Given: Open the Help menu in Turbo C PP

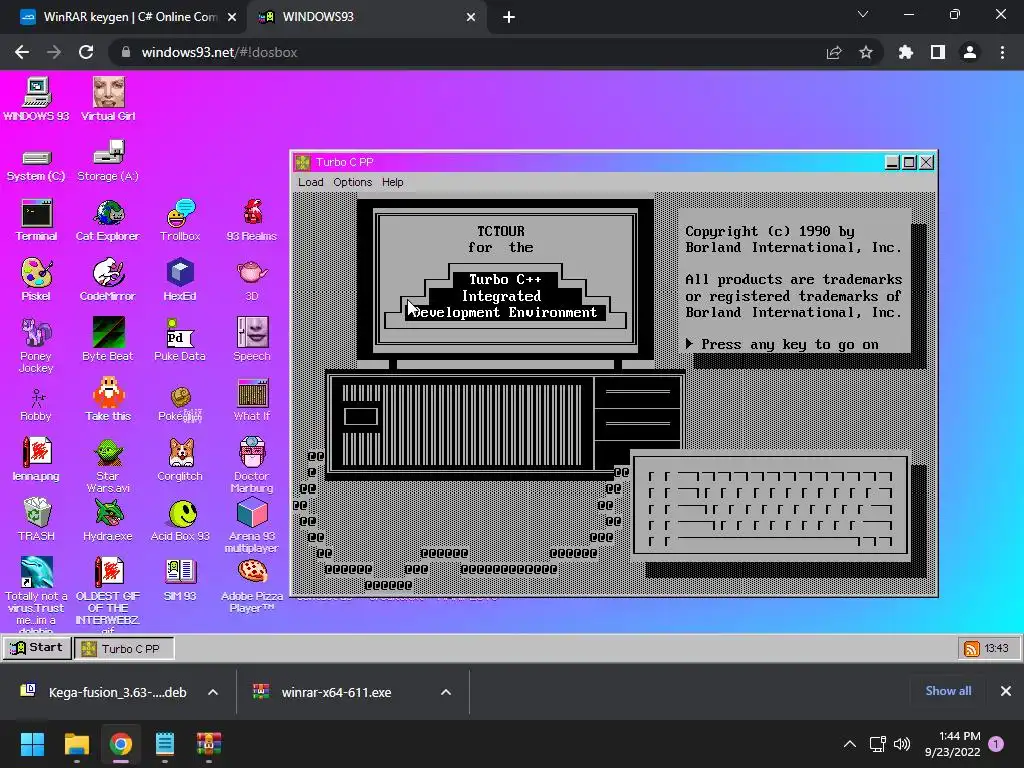Looking at the screenshot, I should coord(392,182).
